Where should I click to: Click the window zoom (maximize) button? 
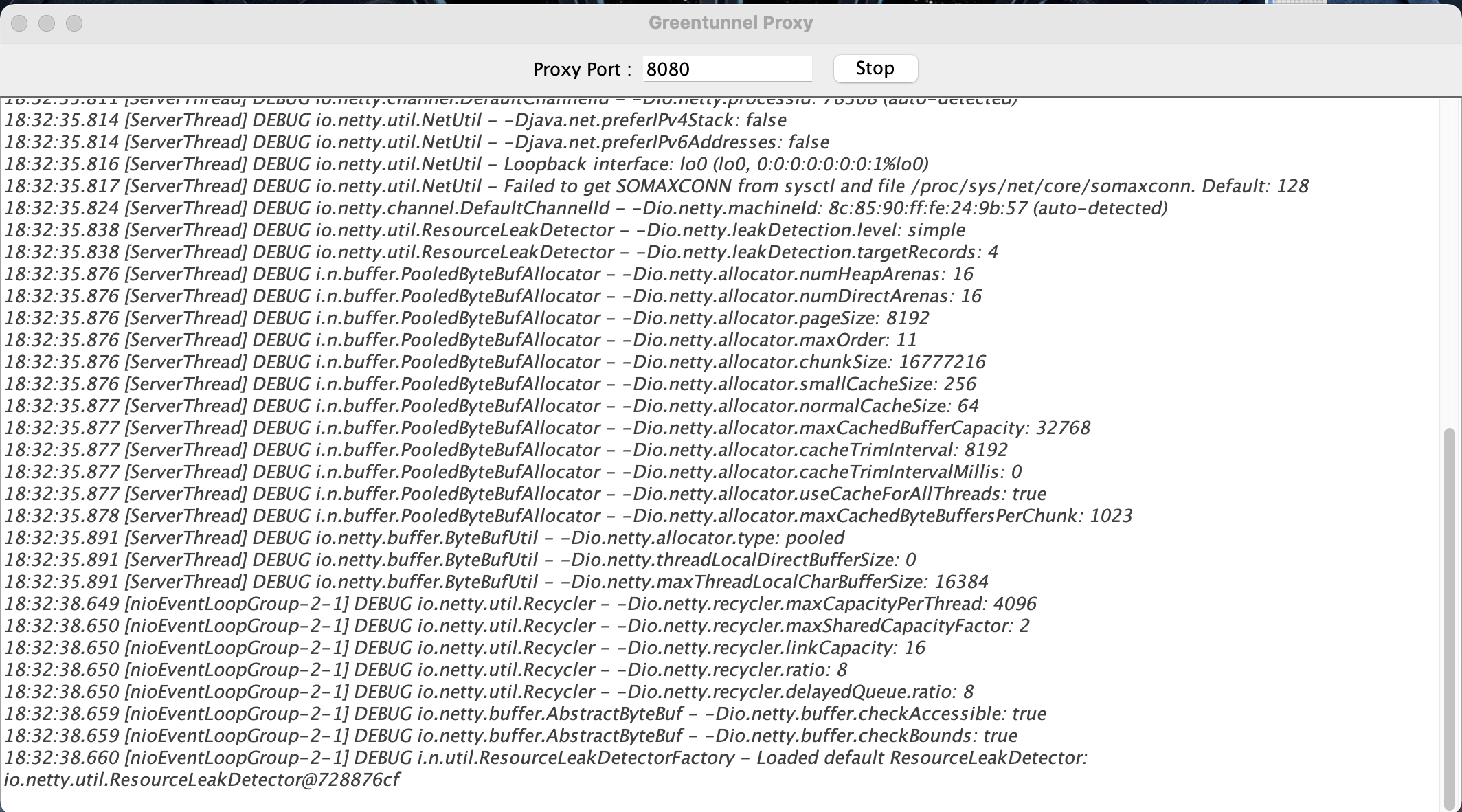pos(74,23)
